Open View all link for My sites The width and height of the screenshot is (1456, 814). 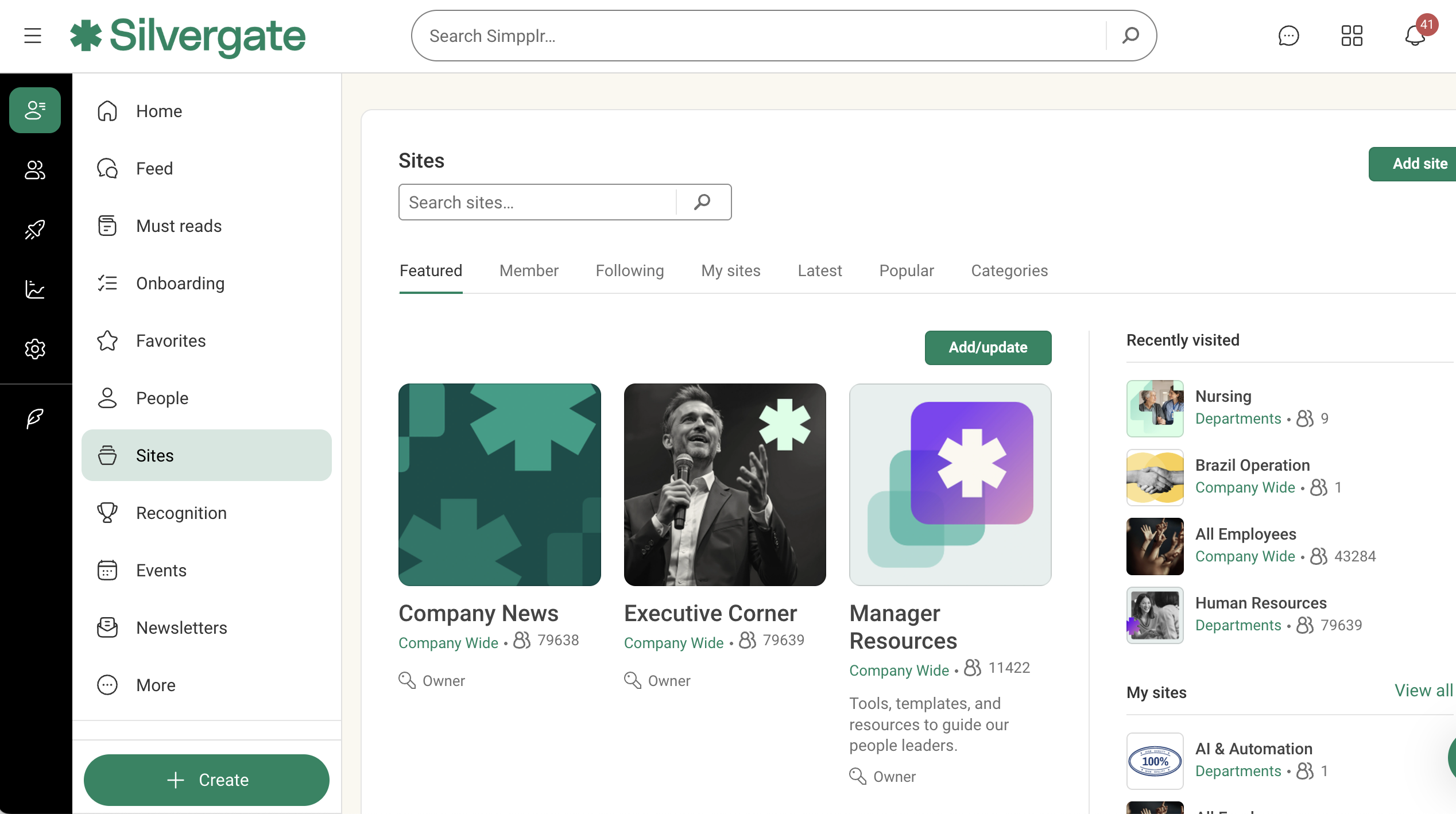click(x=1423, y=691)
